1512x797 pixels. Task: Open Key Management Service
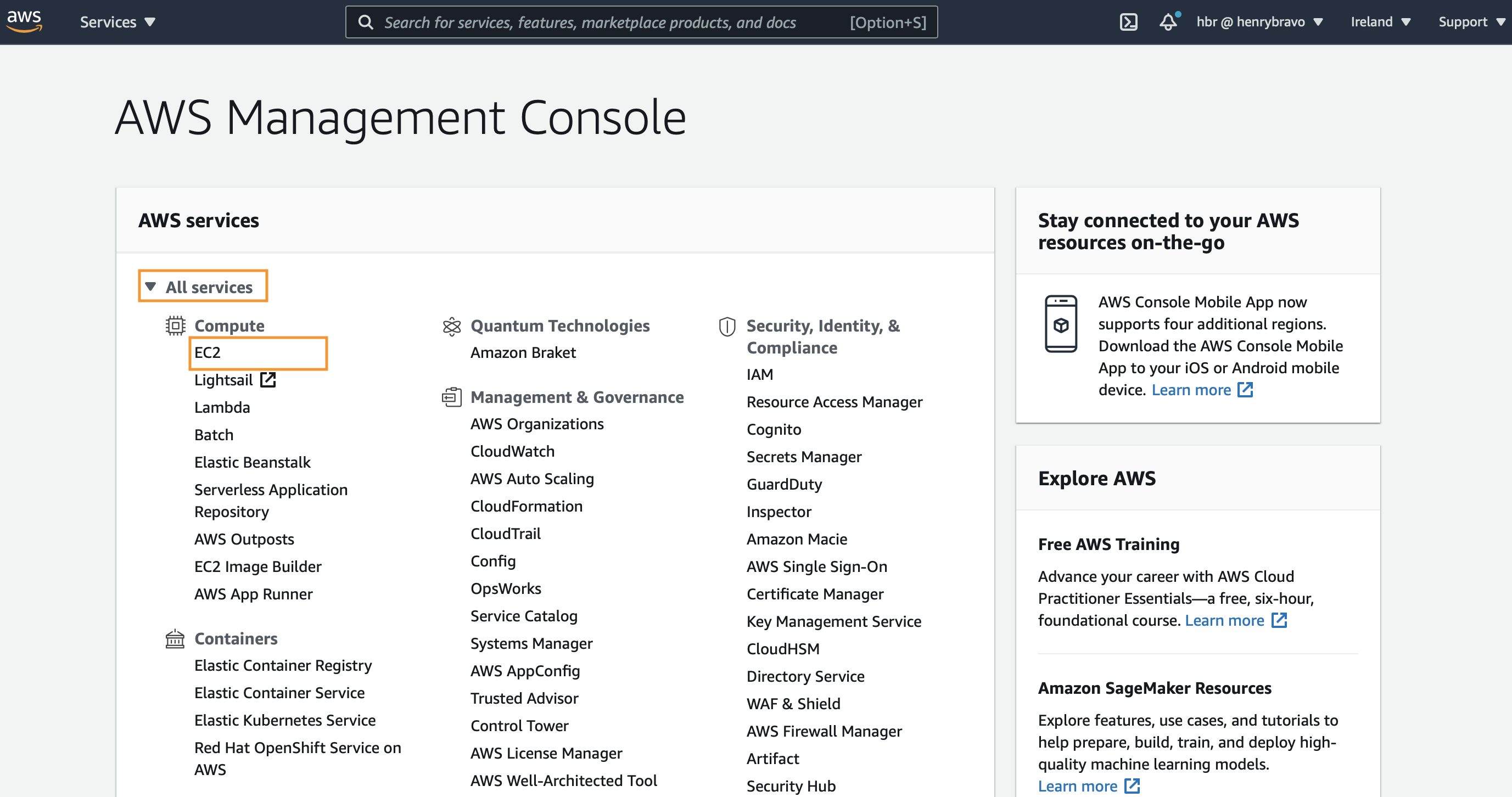tap(833, 622)
